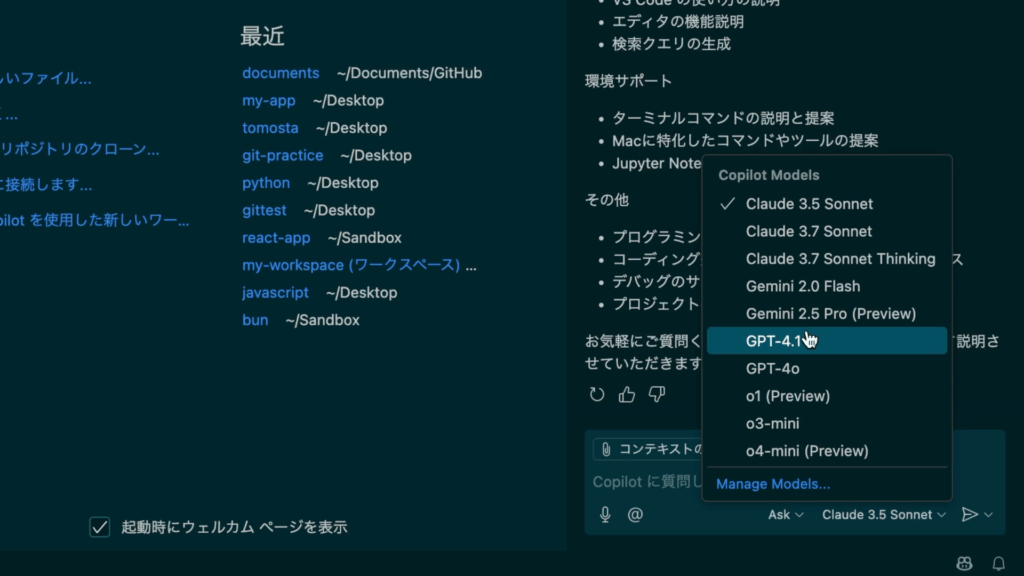Uncheck show welcome page on startup checkbox
This screenshot has height=576, width=1024.
[x=100, y=527]
